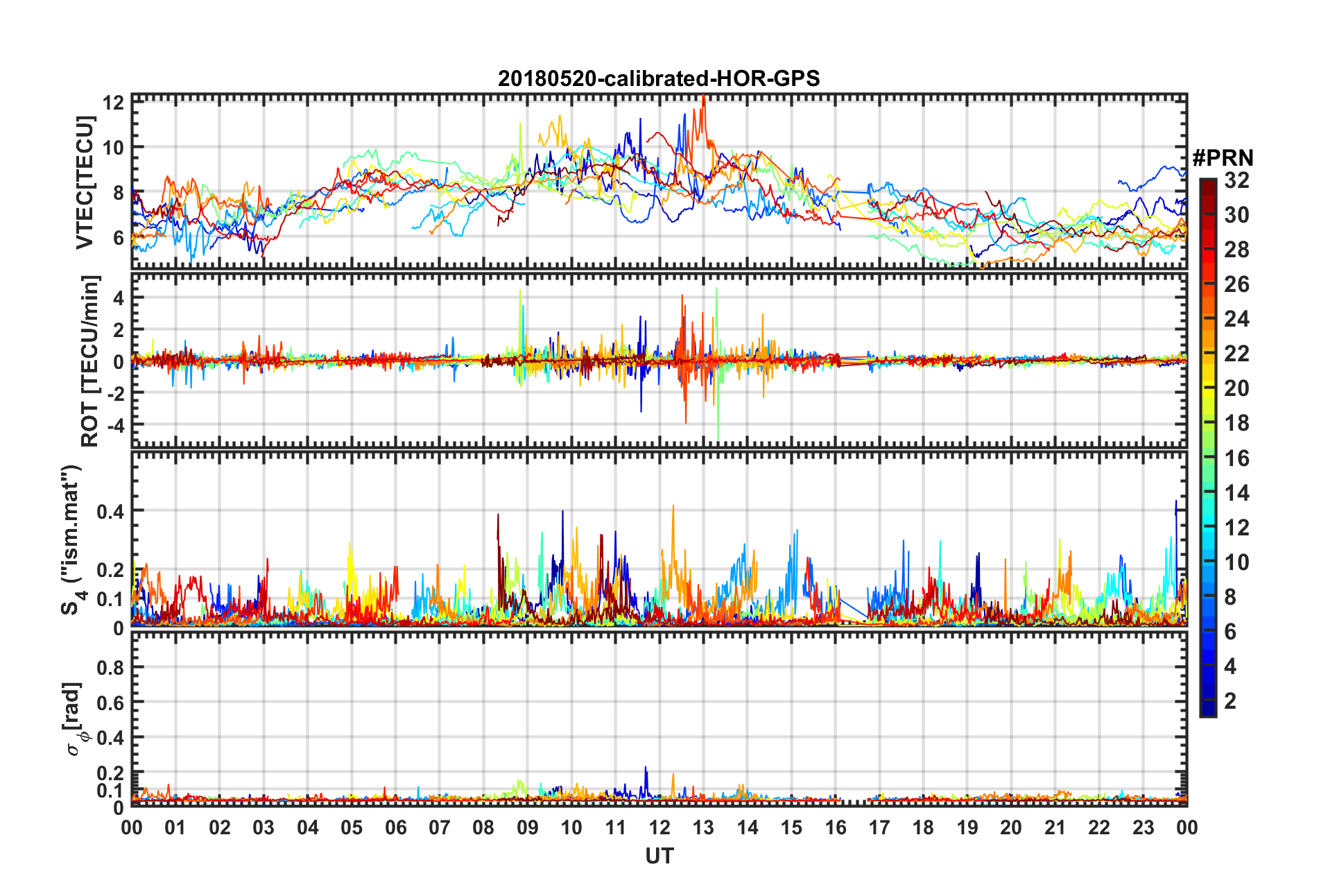Click x-axis tick label 09
Viewport: 1319px width, 896px height.
(x=528, y=827)
